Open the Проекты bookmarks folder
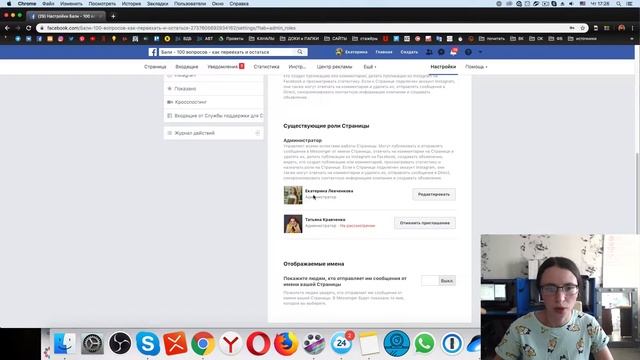 pos(231,39)
